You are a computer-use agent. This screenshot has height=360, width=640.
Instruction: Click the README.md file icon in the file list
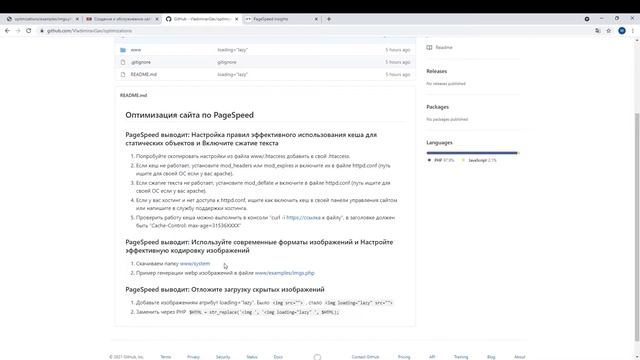[x=123, y=74]
